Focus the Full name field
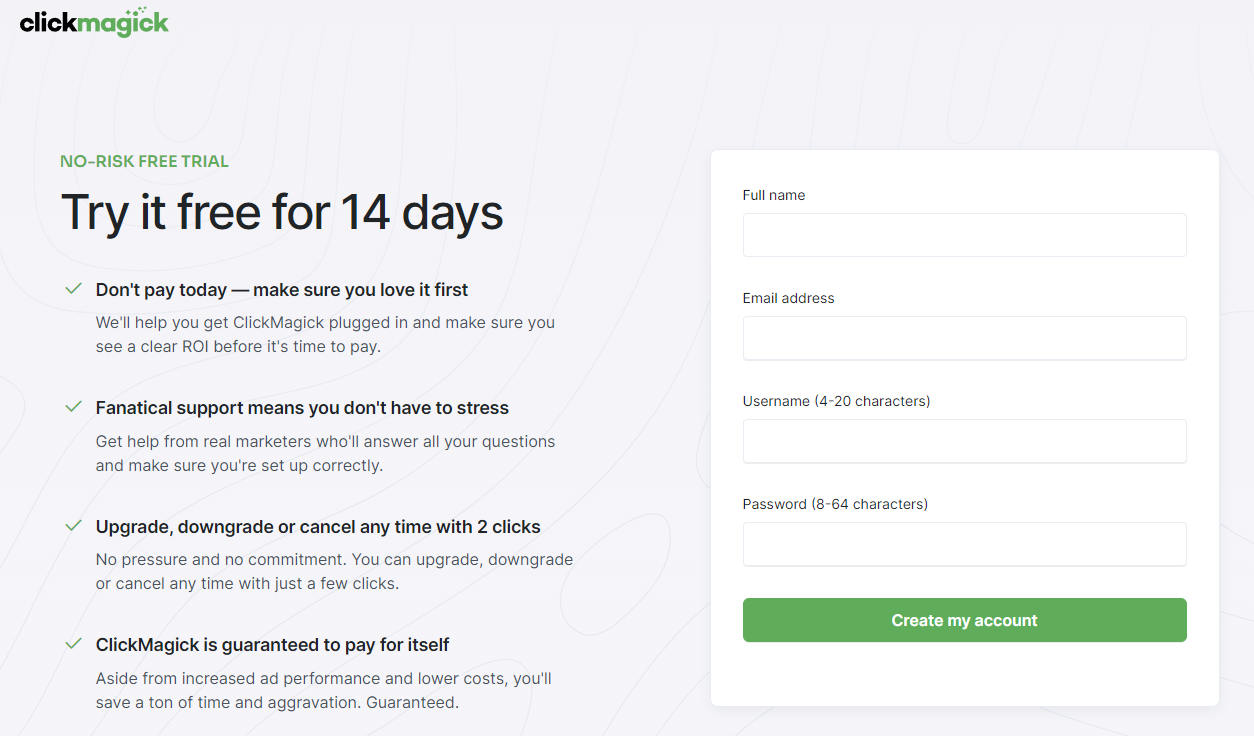 point(964,235)
